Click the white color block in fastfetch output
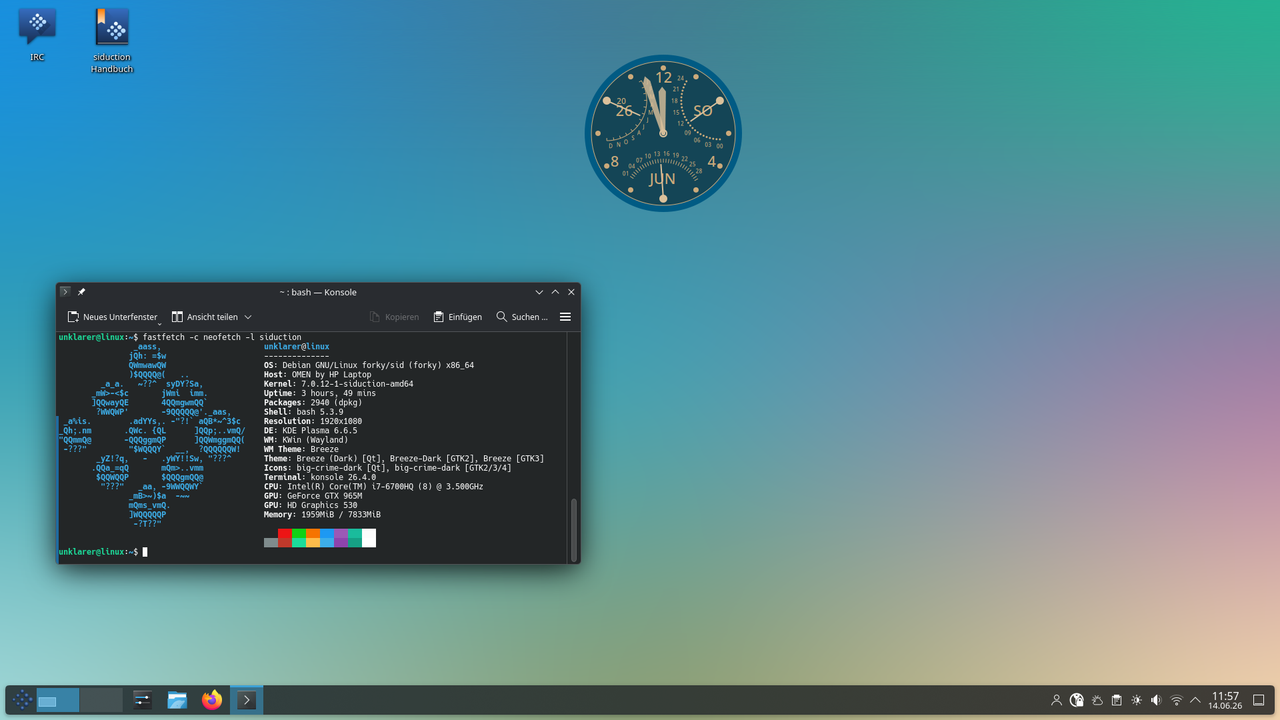 pos(369,538)
